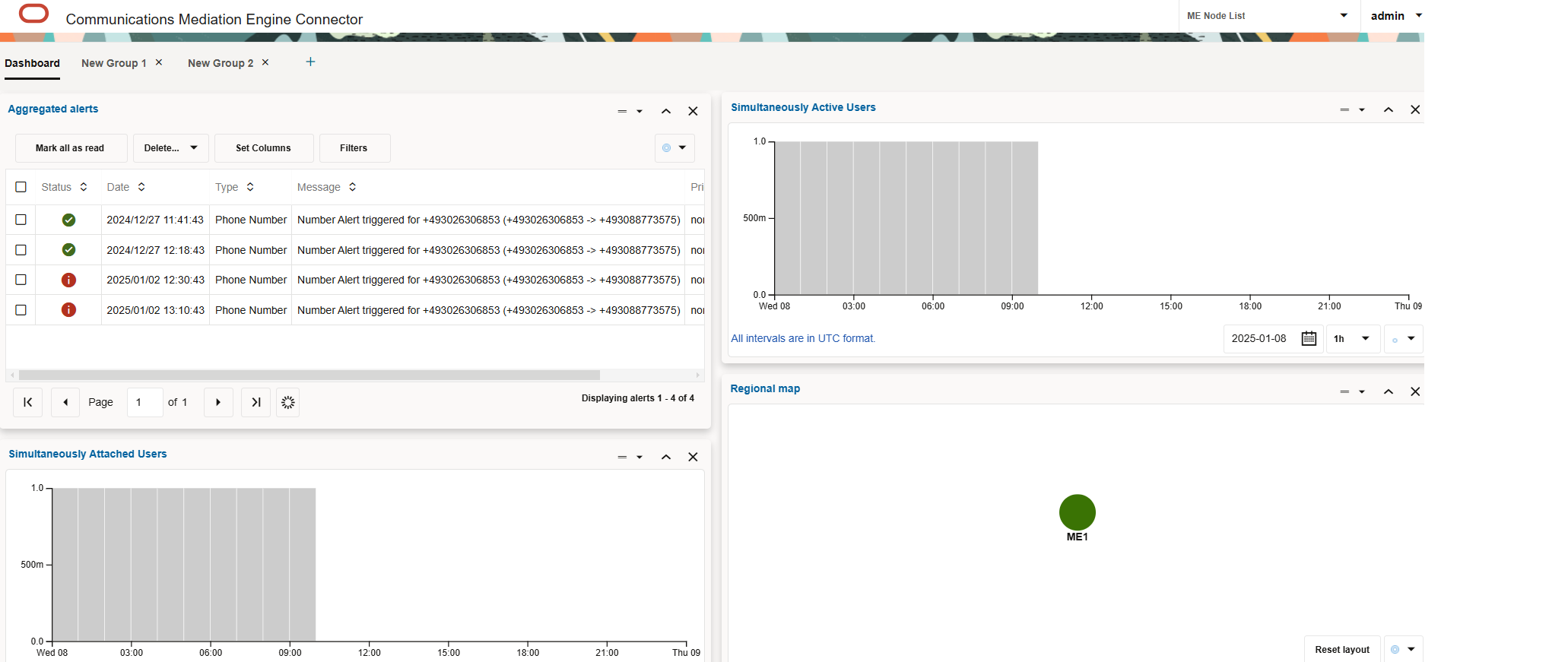Close the New Group 2 tab
The image size is (1568, 662).
265,62
